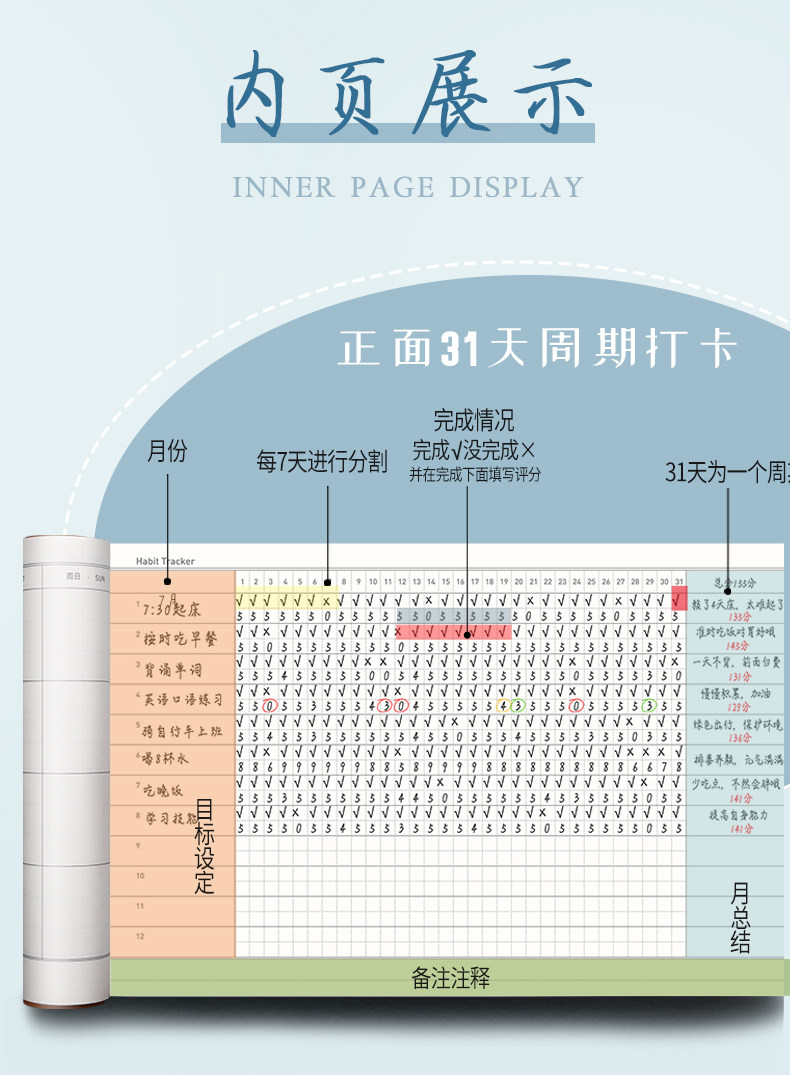The height and width of the screenshot is (1075, 790).
Task: Click the 绿色出行, 保护环境 summary note
Action: (738, 725)
